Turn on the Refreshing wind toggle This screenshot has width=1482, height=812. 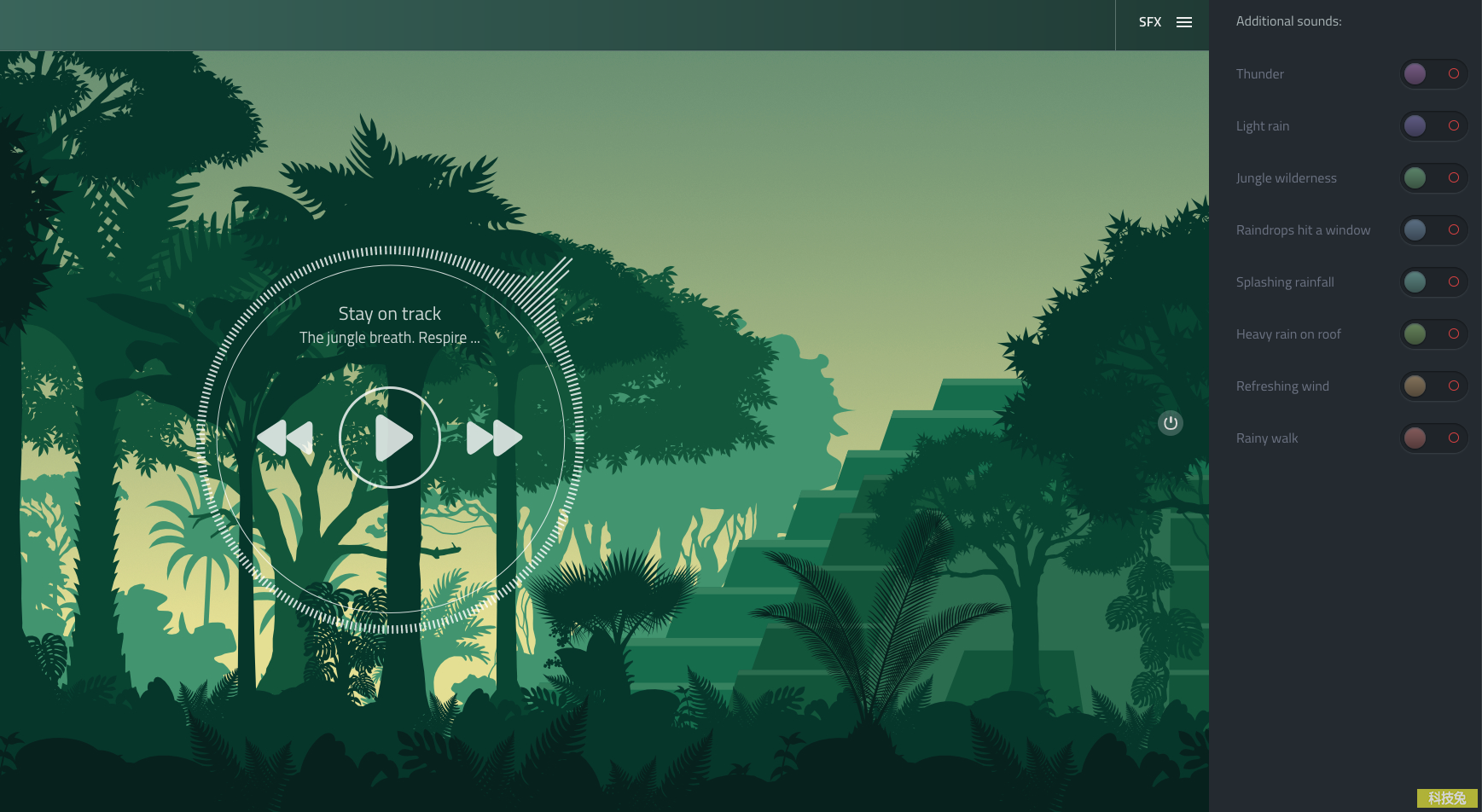tap(1433, 386)
